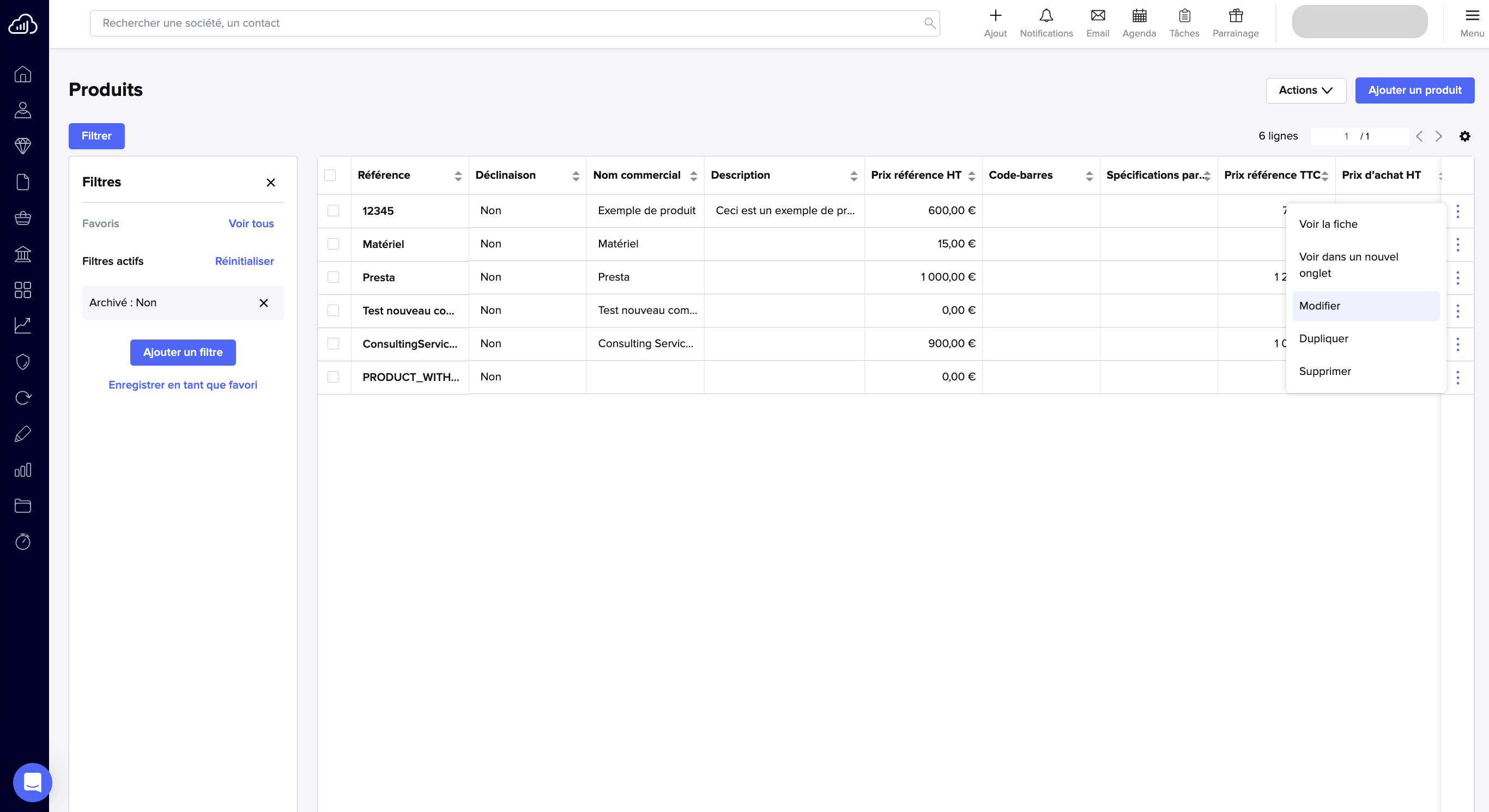Open three-dot menu for Matériel row
This screenshot has height=812, width=1489.
[x=1457, y=245]
